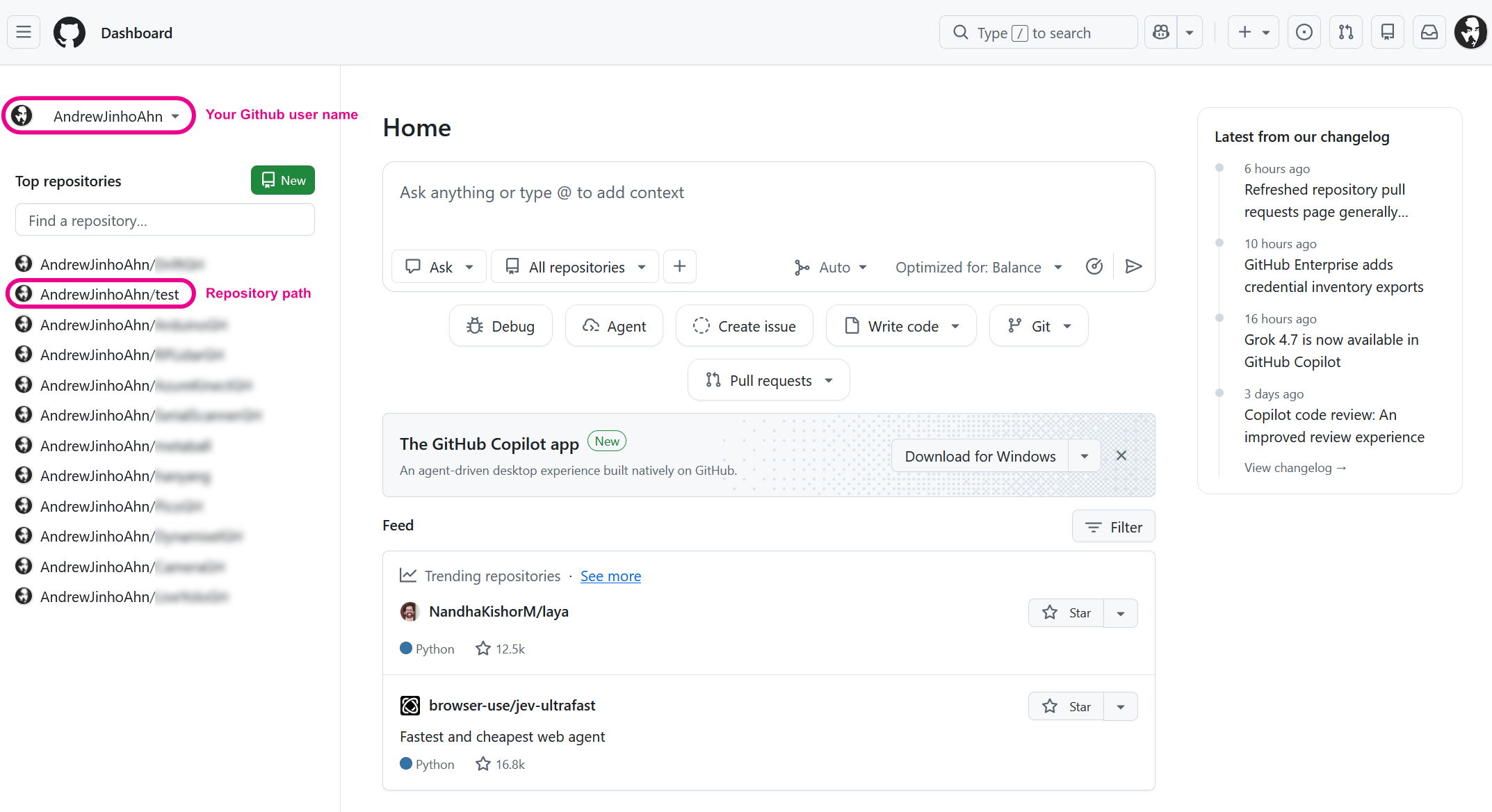1492x812 pixels.
Task: Click the Create issue chip
Action: [744, 326]
